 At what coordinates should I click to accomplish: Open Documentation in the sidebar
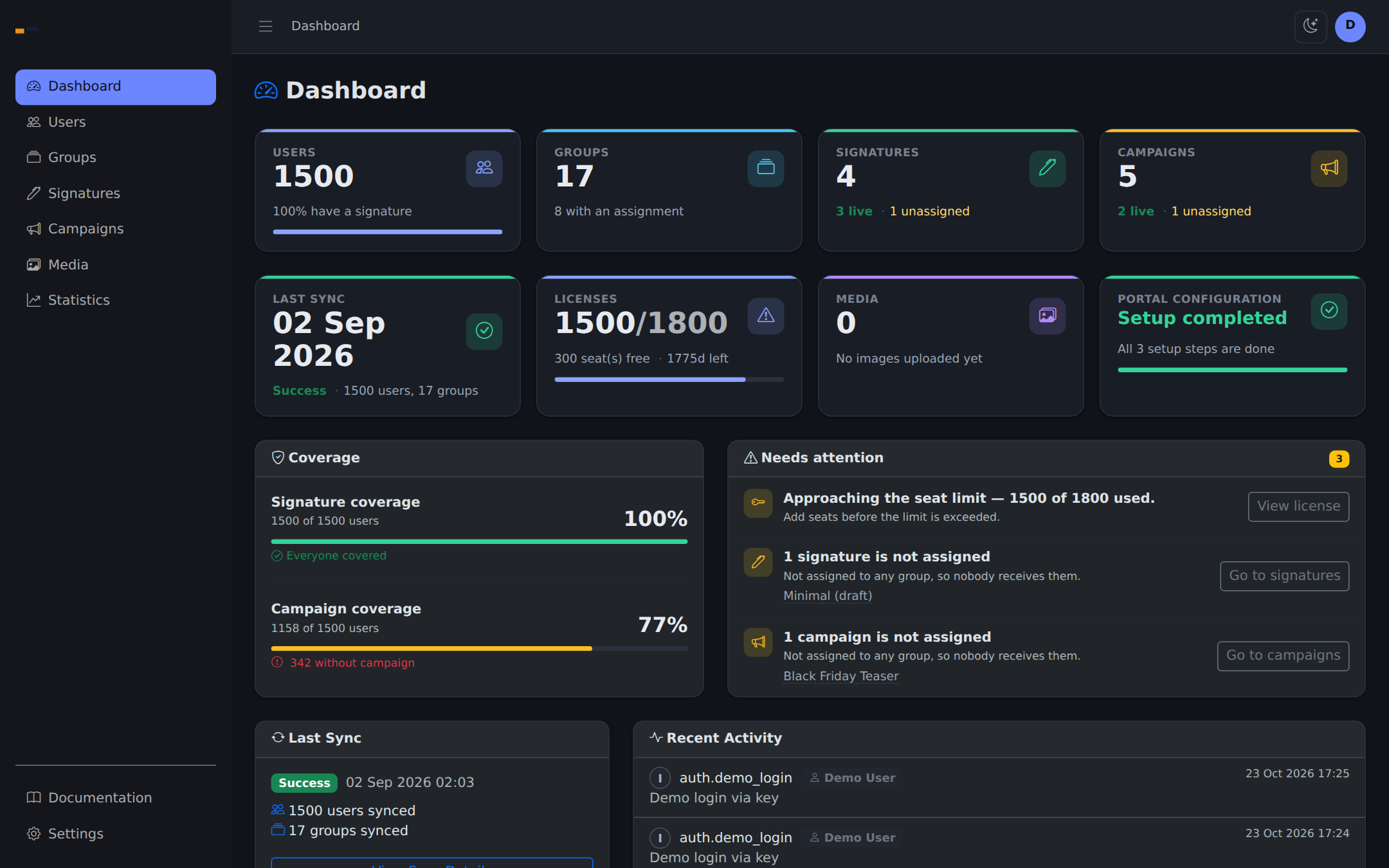point(116,798)
